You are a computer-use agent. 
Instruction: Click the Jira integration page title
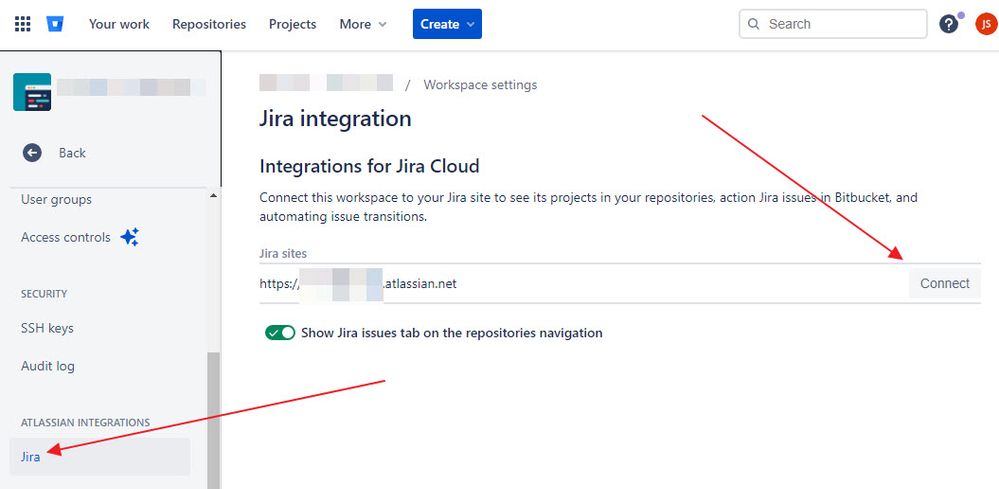click(x=335, y=119)
